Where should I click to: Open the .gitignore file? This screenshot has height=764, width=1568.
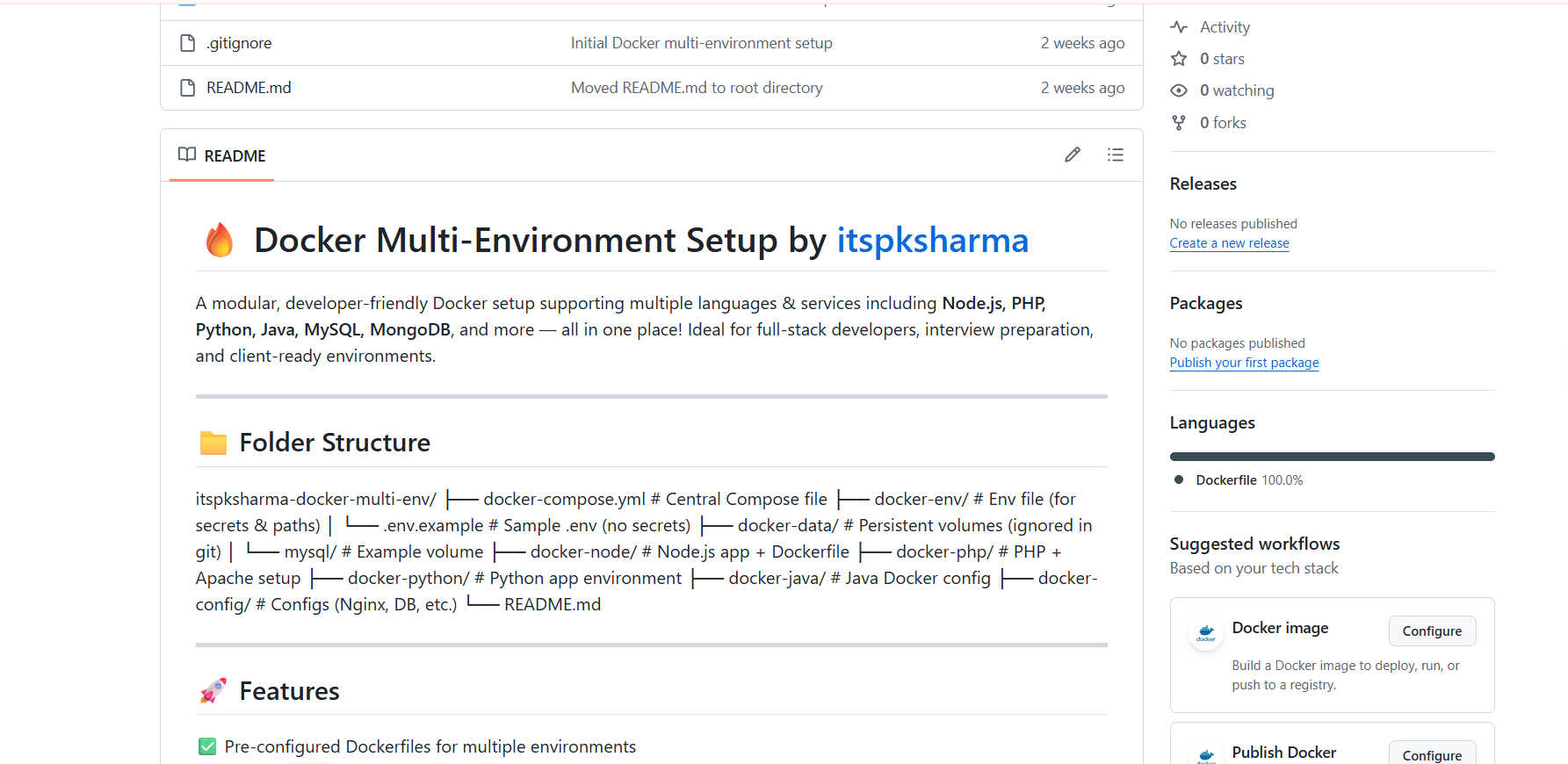(238, 42)
